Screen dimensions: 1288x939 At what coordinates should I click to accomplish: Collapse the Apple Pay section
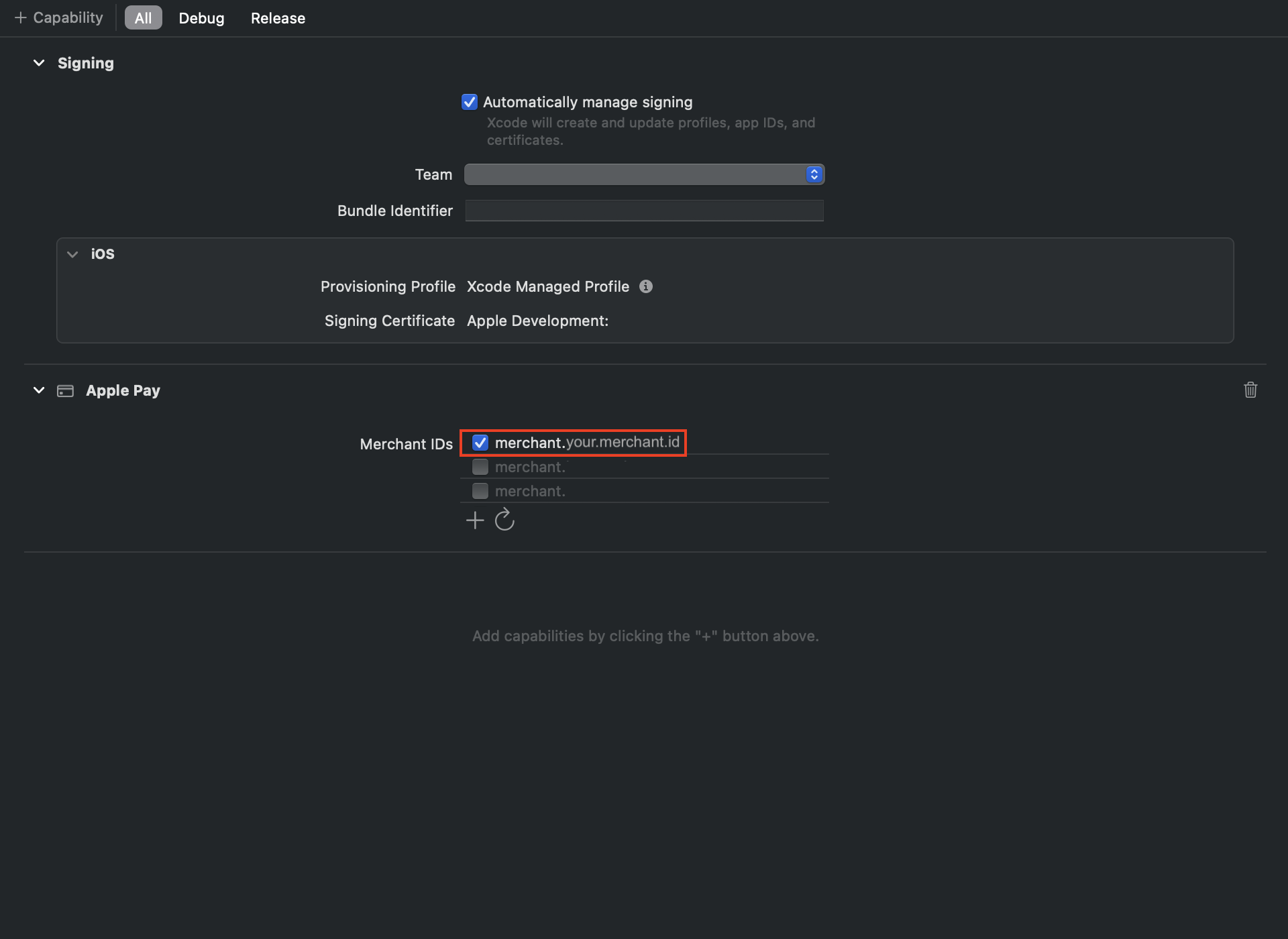(39, 390)
